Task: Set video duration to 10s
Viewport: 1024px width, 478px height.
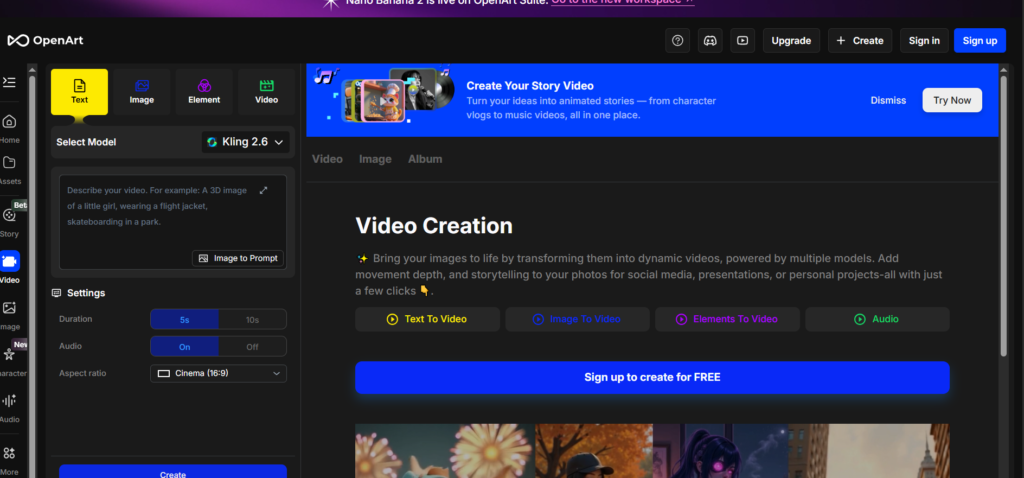Action: click(x=252, y=319)
